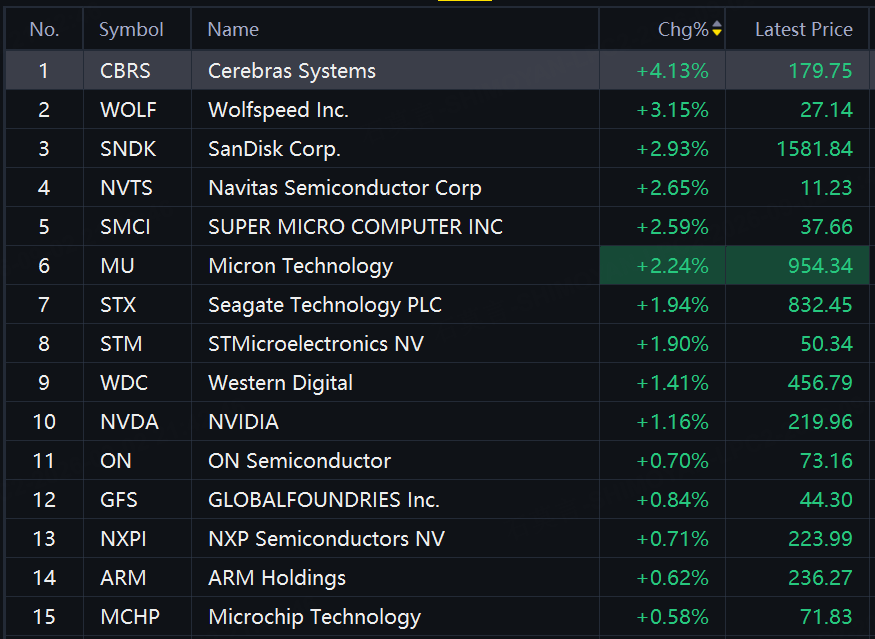Open SUPER MICRO COMPUTER INC row
875x639 pixels.
[x=438, y=227]
